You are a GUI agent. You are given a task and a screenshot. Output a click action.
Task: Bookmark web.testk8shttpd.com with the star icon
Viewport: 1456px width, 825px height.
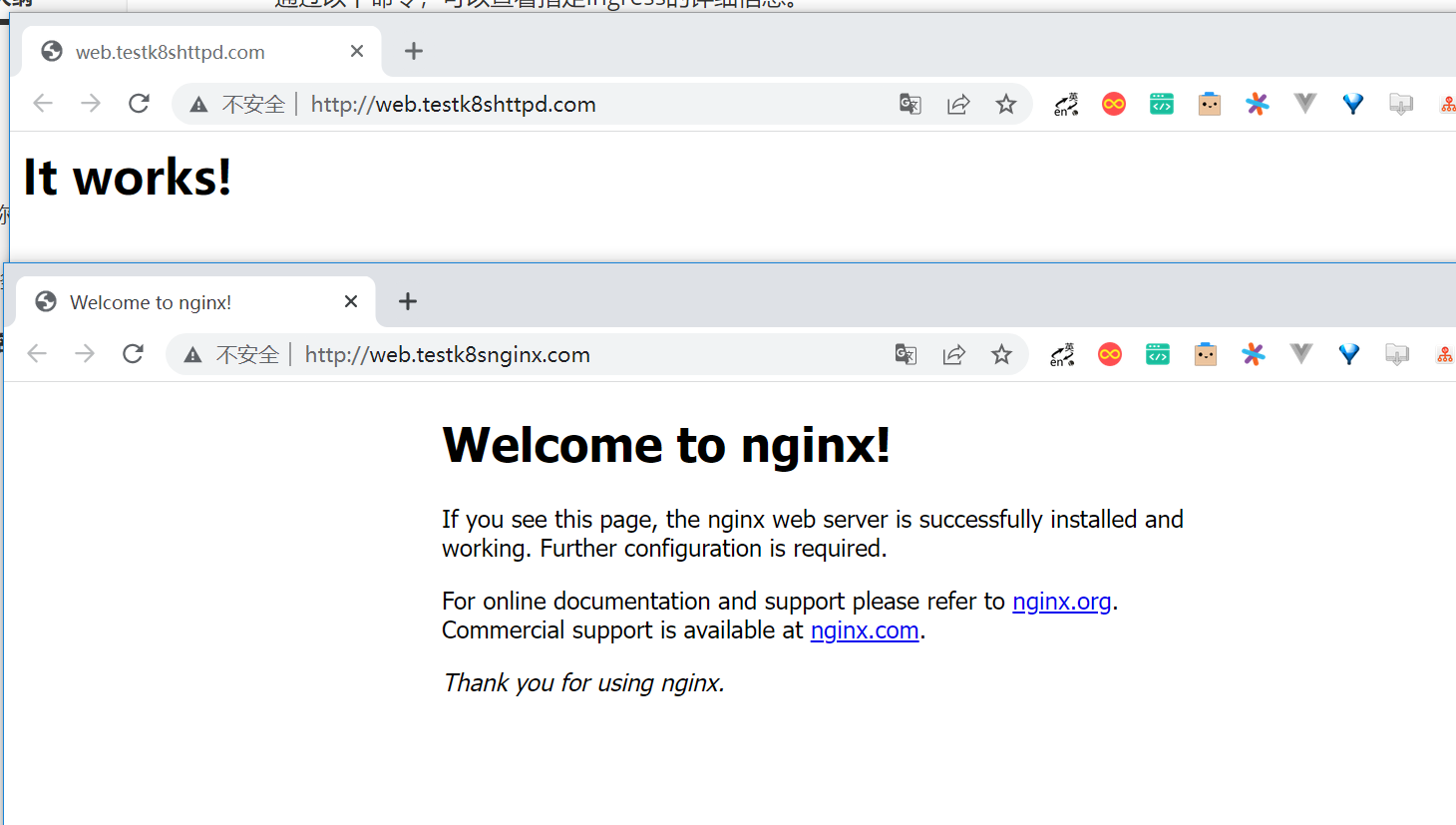tap(1006, 104)
